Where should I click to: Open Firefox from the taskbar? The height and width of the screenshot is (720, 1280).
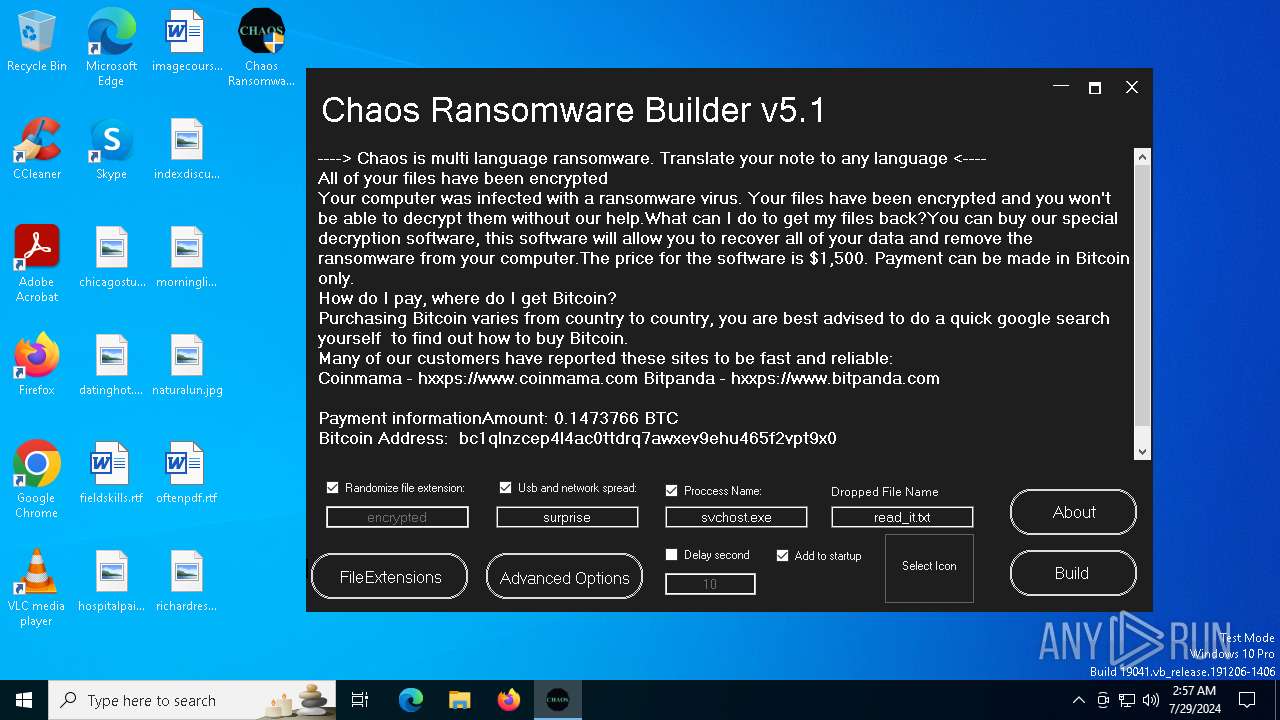[x=508, y=700]
